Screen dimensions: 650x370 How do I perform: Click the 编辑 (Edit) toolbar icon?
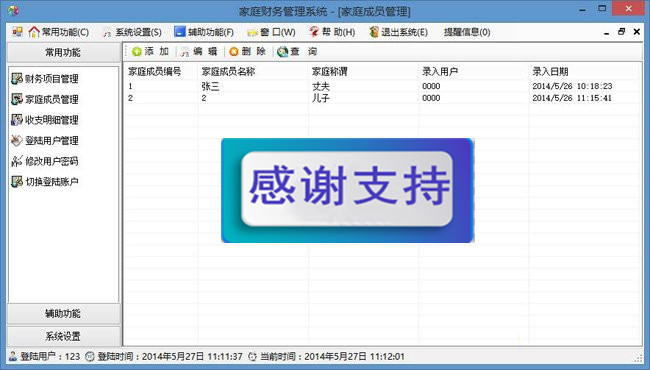185,52
